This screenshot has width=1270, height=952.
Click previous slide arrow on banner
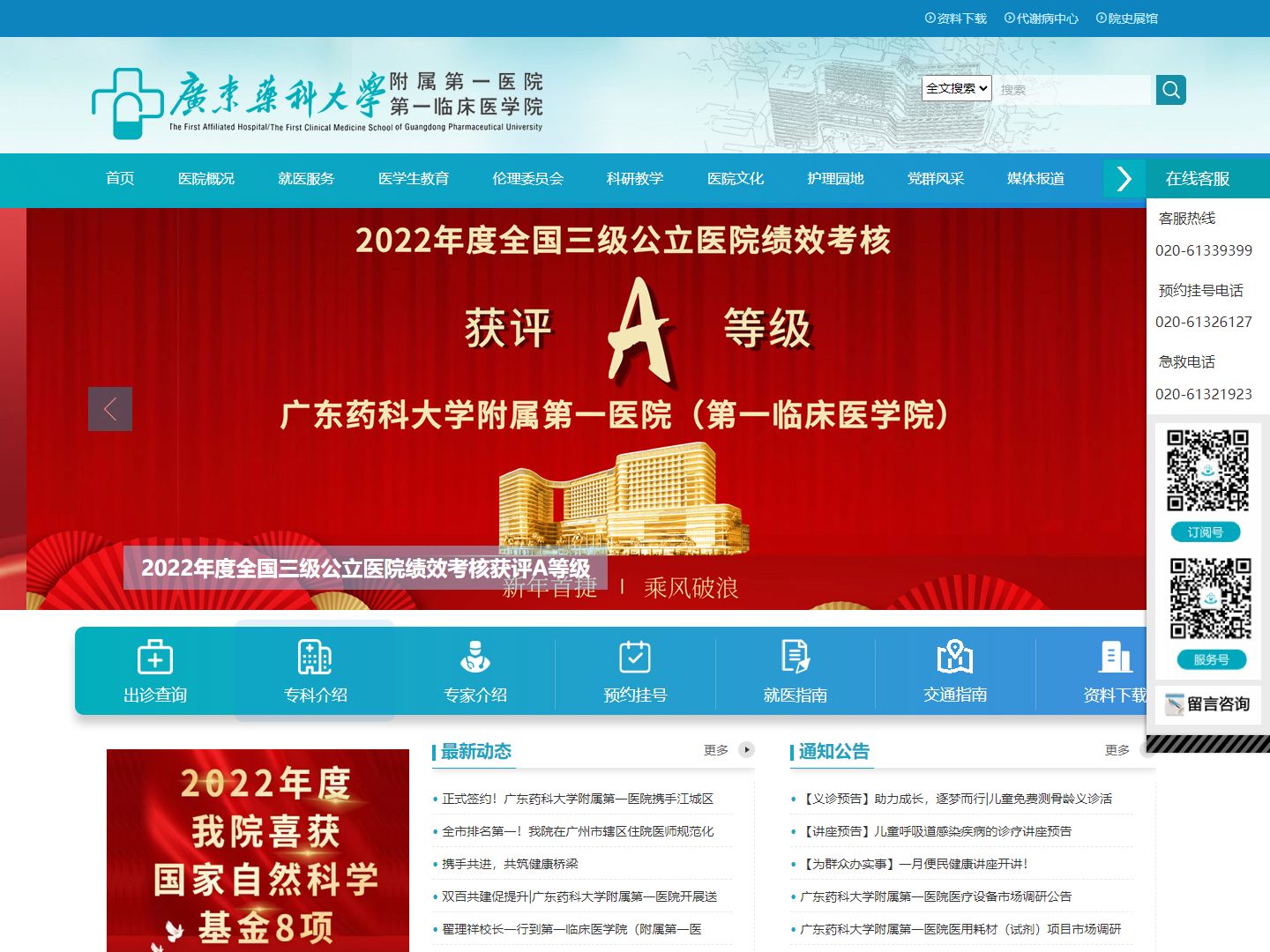tap(110, 409)
